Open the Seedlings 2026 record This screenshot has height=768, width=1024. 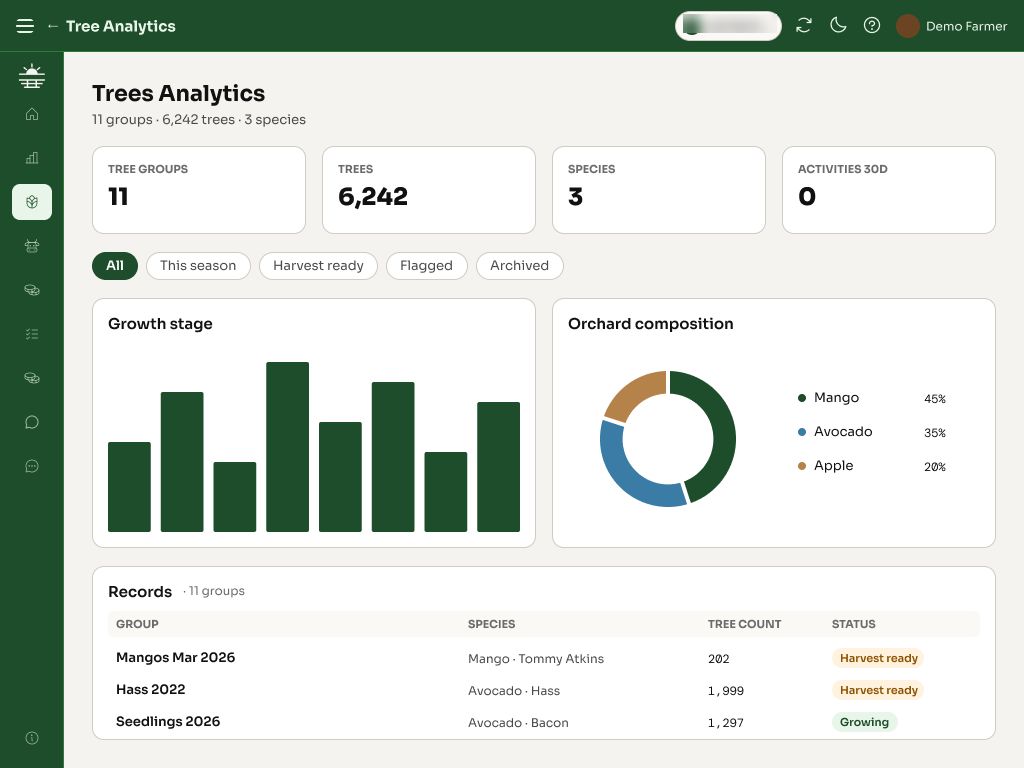click(168, 722)
